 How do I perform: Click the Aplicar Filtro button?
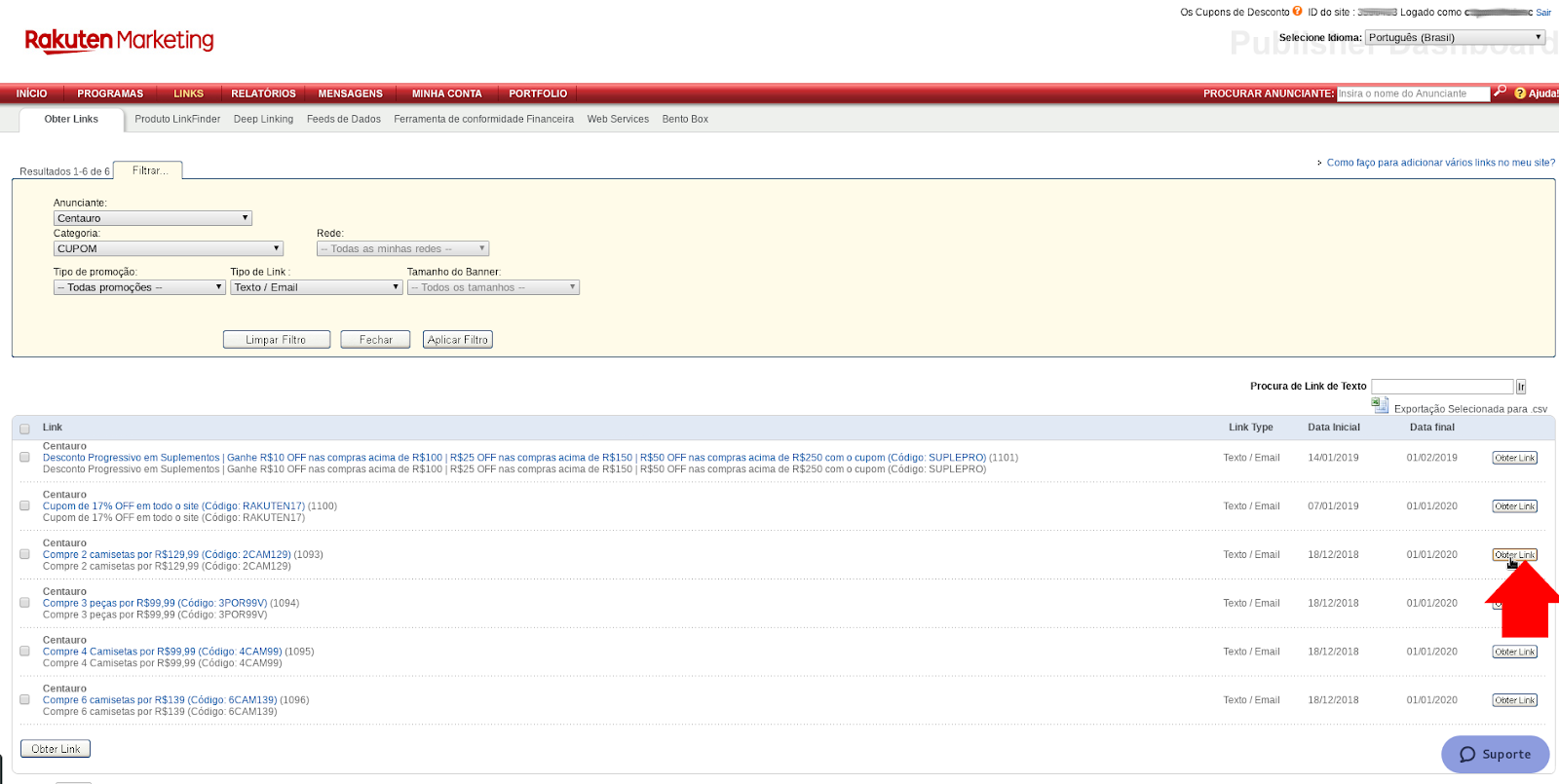pyautogui.click(x=458, y=340)
